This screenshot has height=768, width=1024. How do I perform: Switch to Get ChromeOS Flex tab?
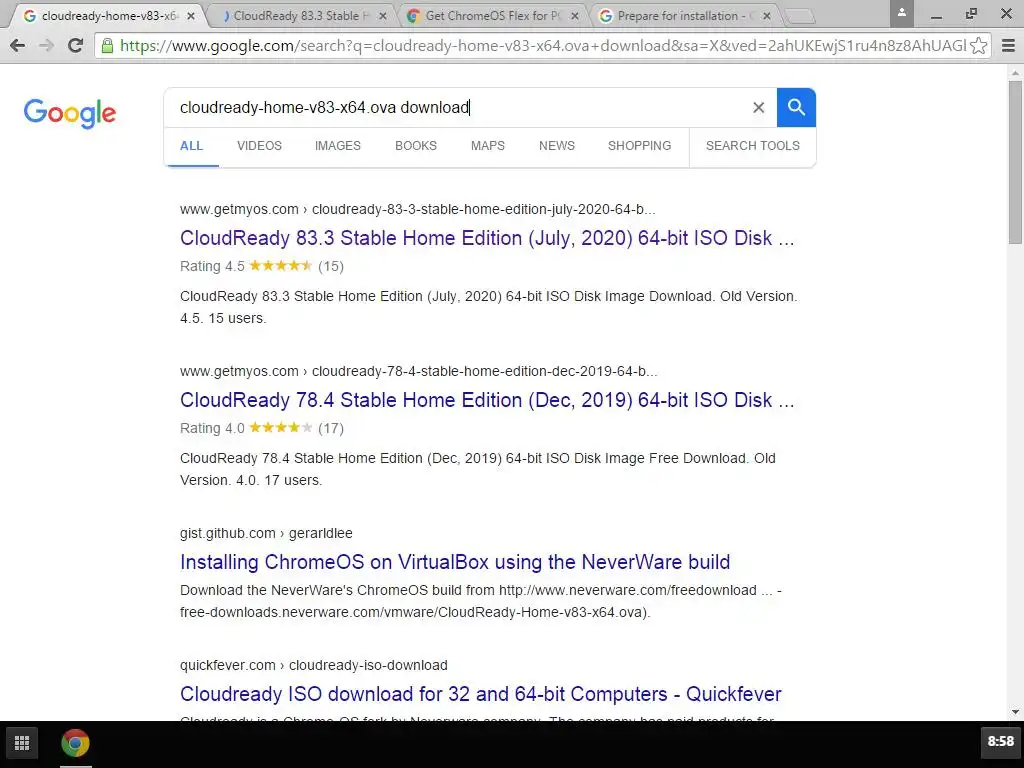coord(490,16)
